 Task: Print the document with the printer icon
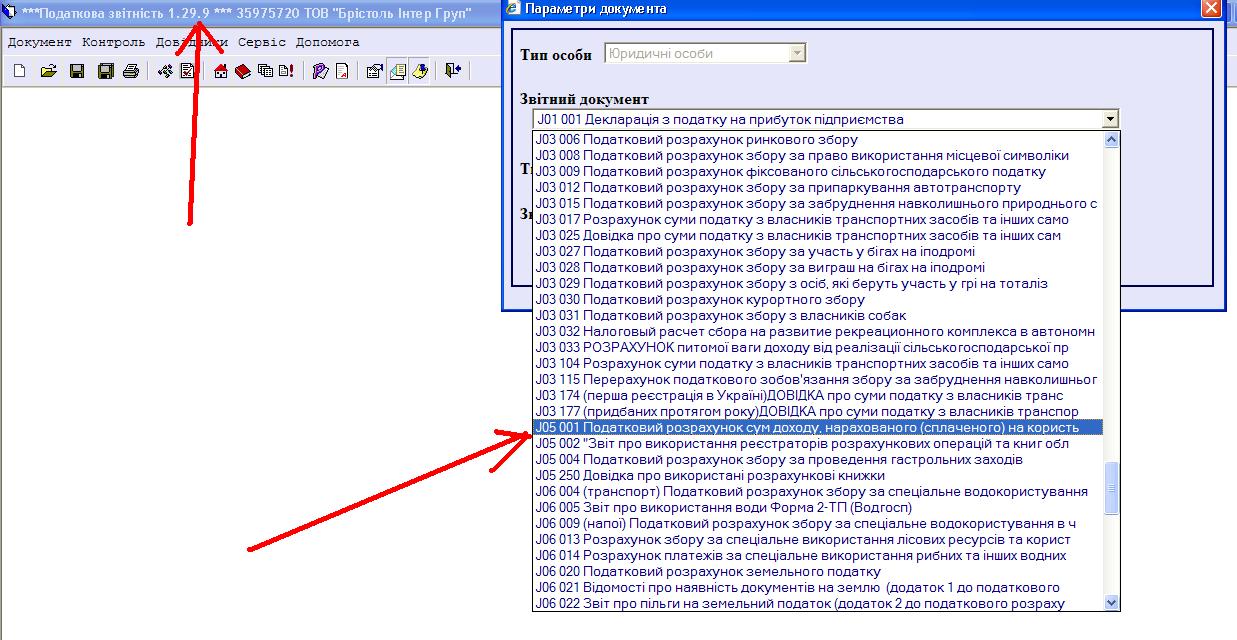point(131,71)
